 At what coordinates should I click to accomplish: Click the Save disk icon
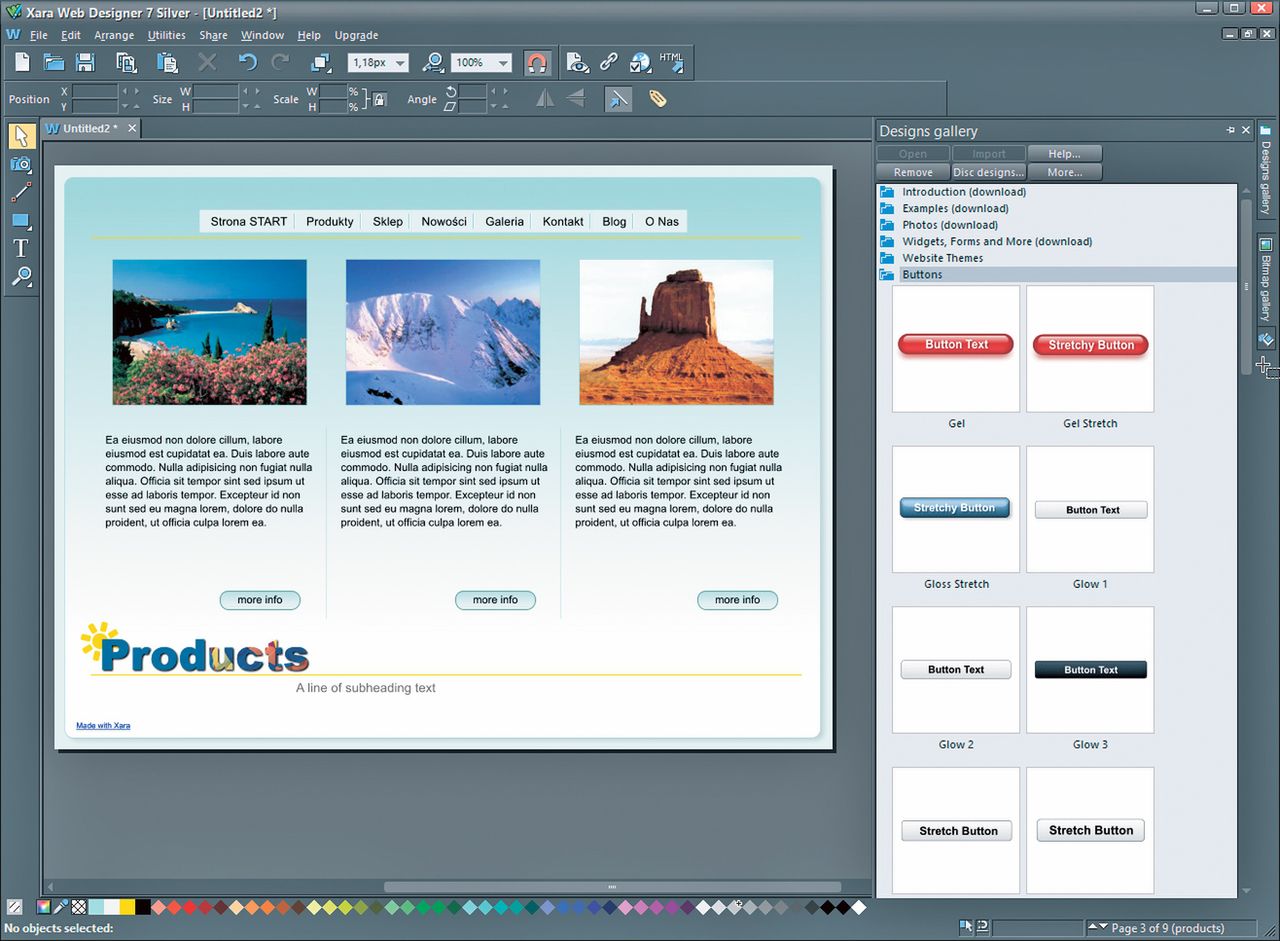86,63
